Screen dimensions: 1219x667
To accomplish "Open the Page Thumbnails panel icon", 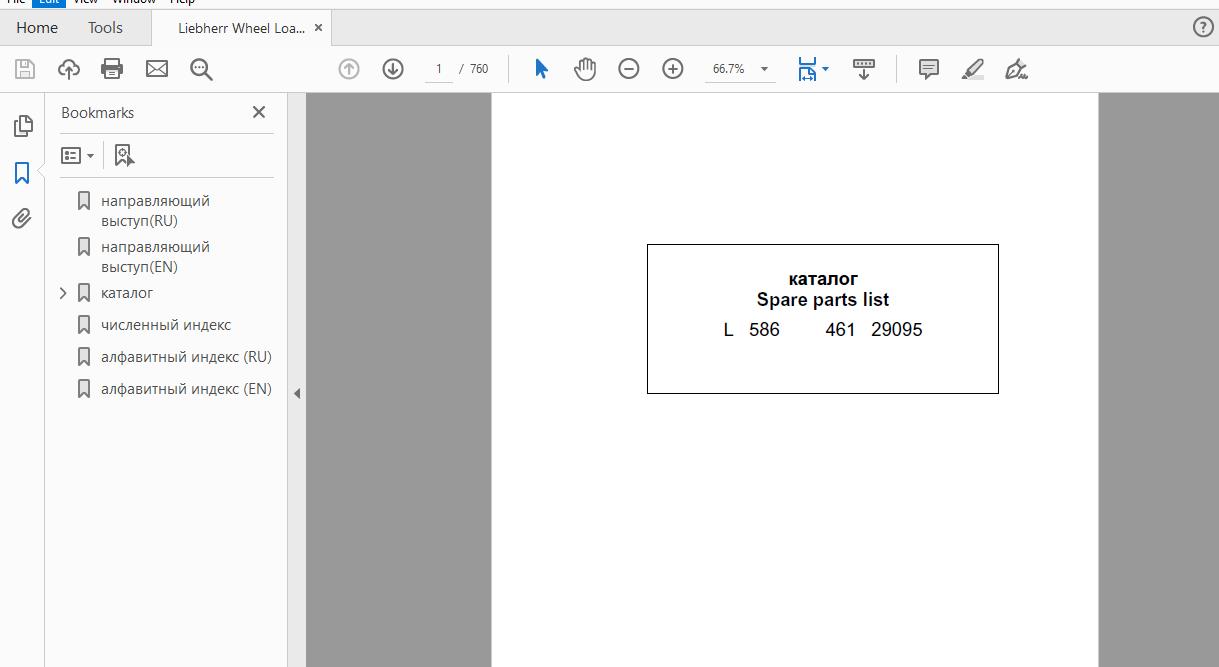I will tap(22, 126).
